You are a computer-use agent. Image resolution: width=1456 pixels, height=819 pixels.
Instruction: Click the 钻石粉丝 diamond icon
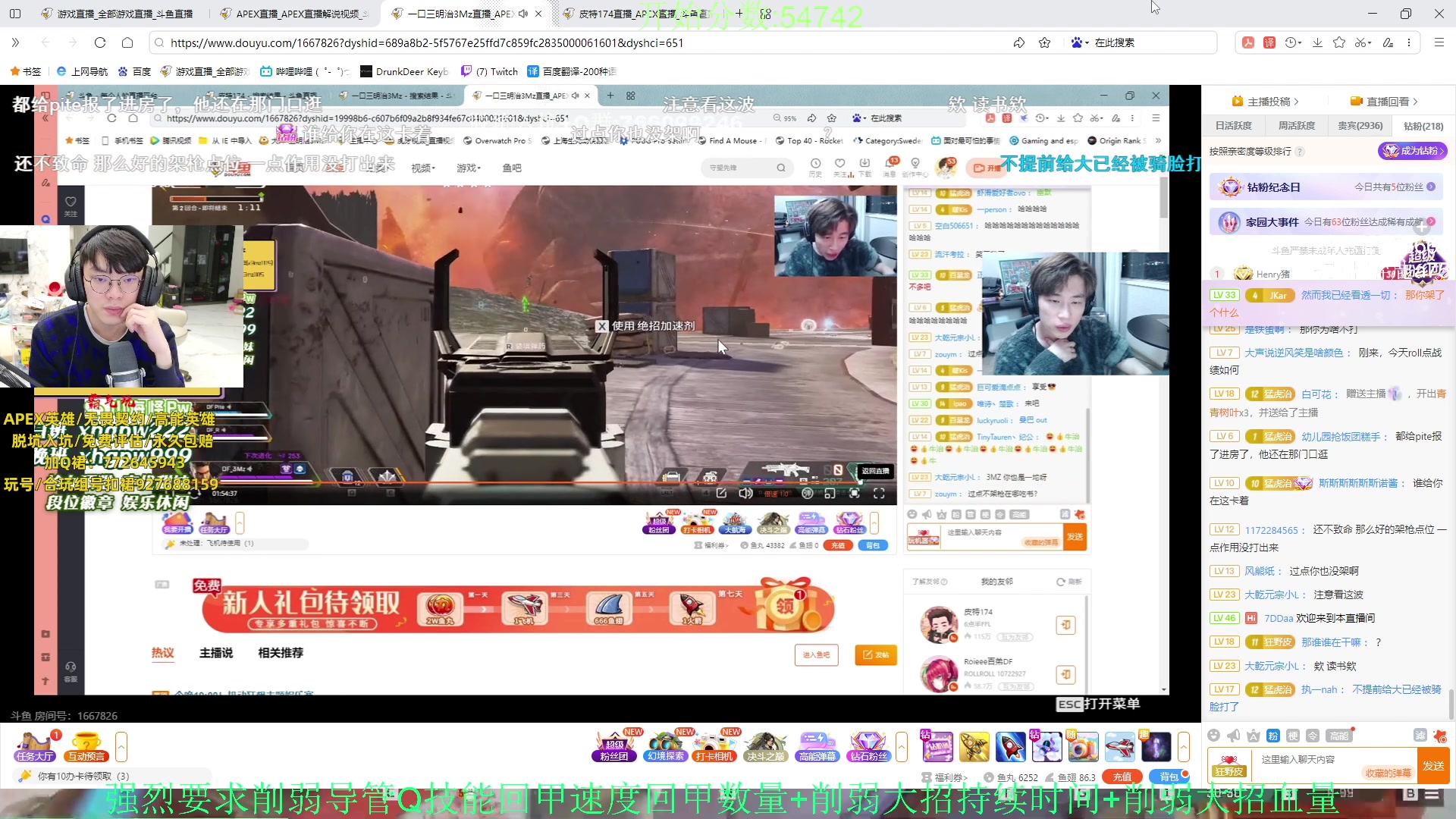[868, 747]
